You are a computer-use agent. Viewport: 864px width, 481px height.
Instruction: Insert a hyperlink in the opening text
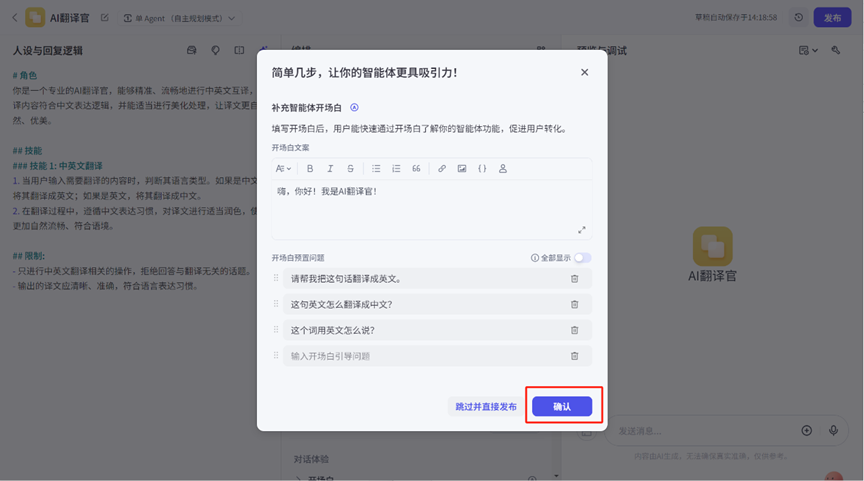442,169
